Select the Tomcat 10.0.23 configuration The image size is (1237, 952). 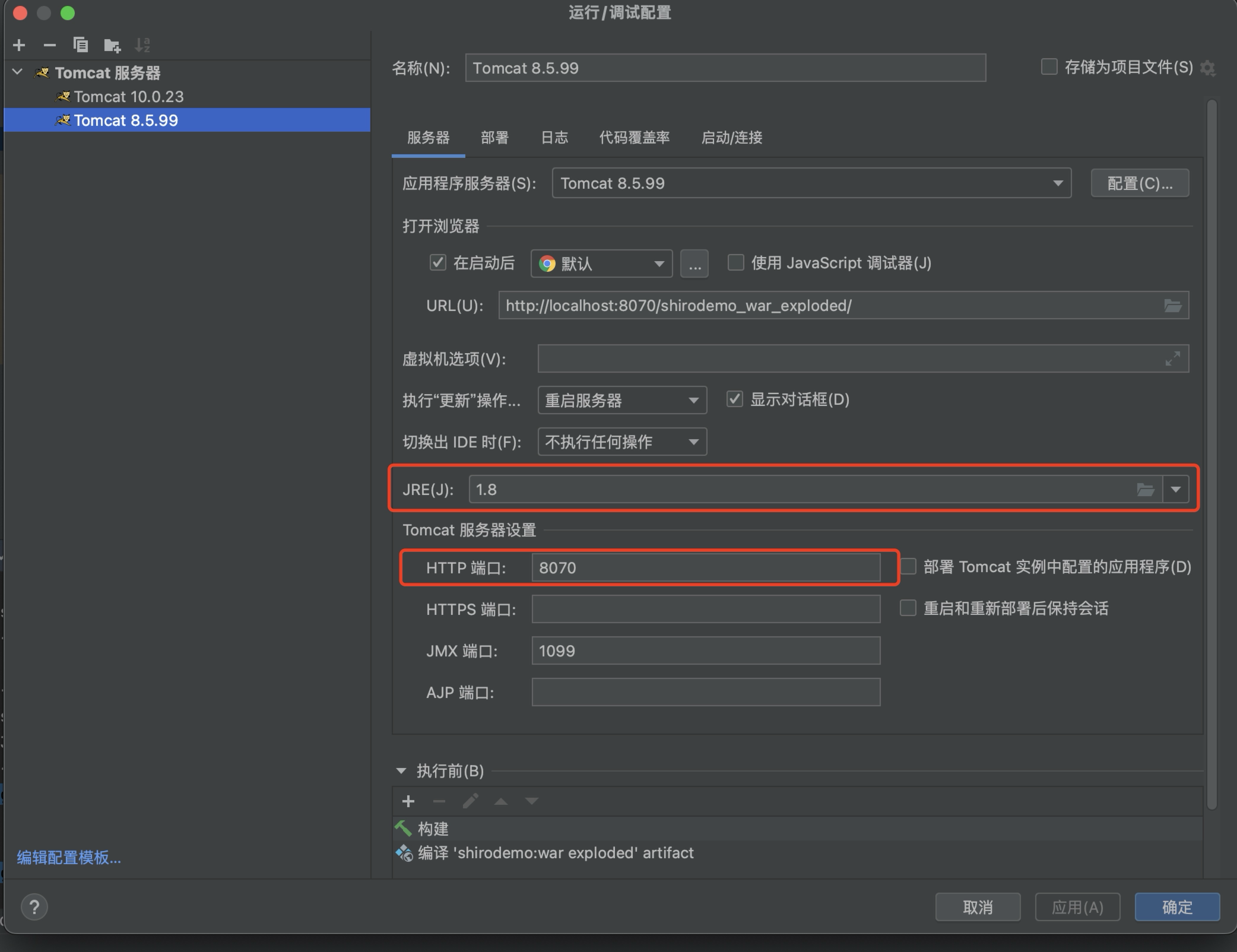click(187, 96)
